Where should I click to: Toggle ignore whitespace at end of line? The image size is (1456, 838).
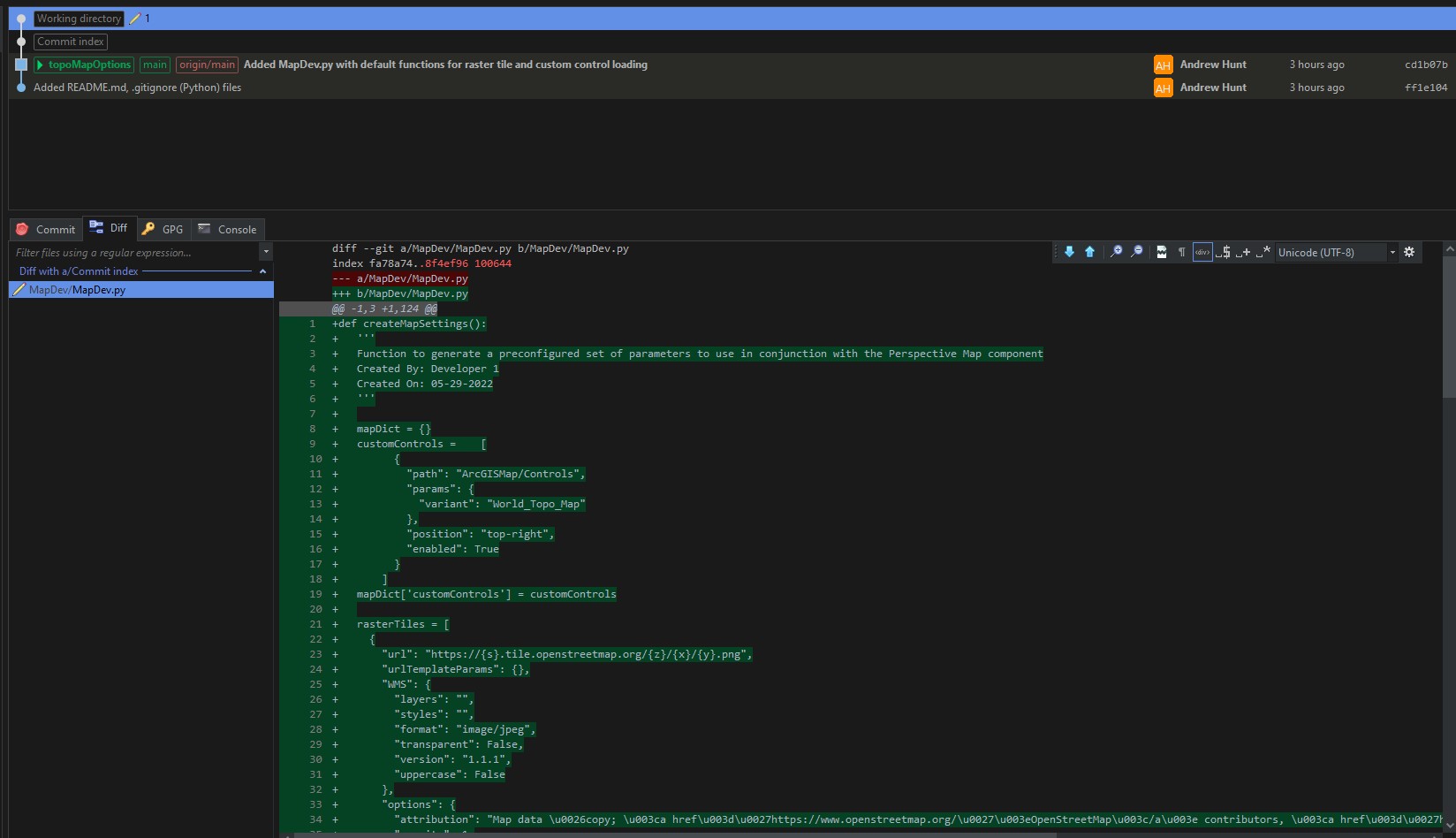[x=1223, y=252]
